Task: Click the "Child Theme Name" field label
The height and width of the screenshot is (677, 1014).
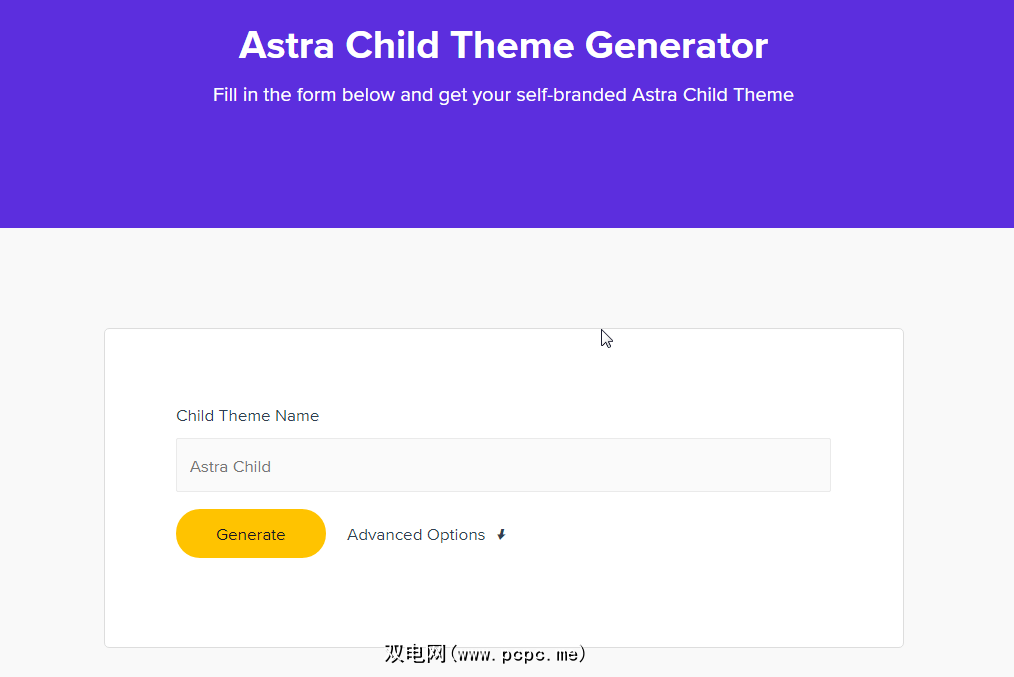Action: 247,416
